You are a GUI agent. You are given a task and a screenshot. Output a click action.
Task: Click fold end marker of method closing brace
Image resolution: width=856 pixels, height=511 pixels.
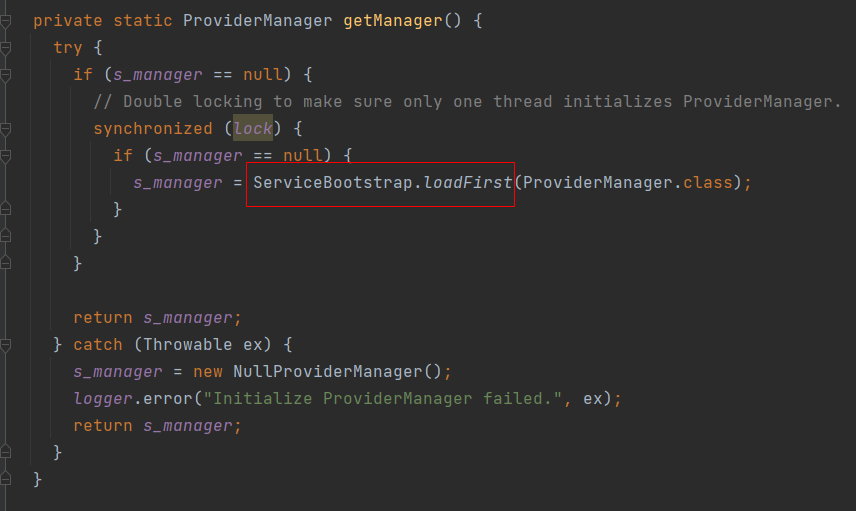(5, 480)
